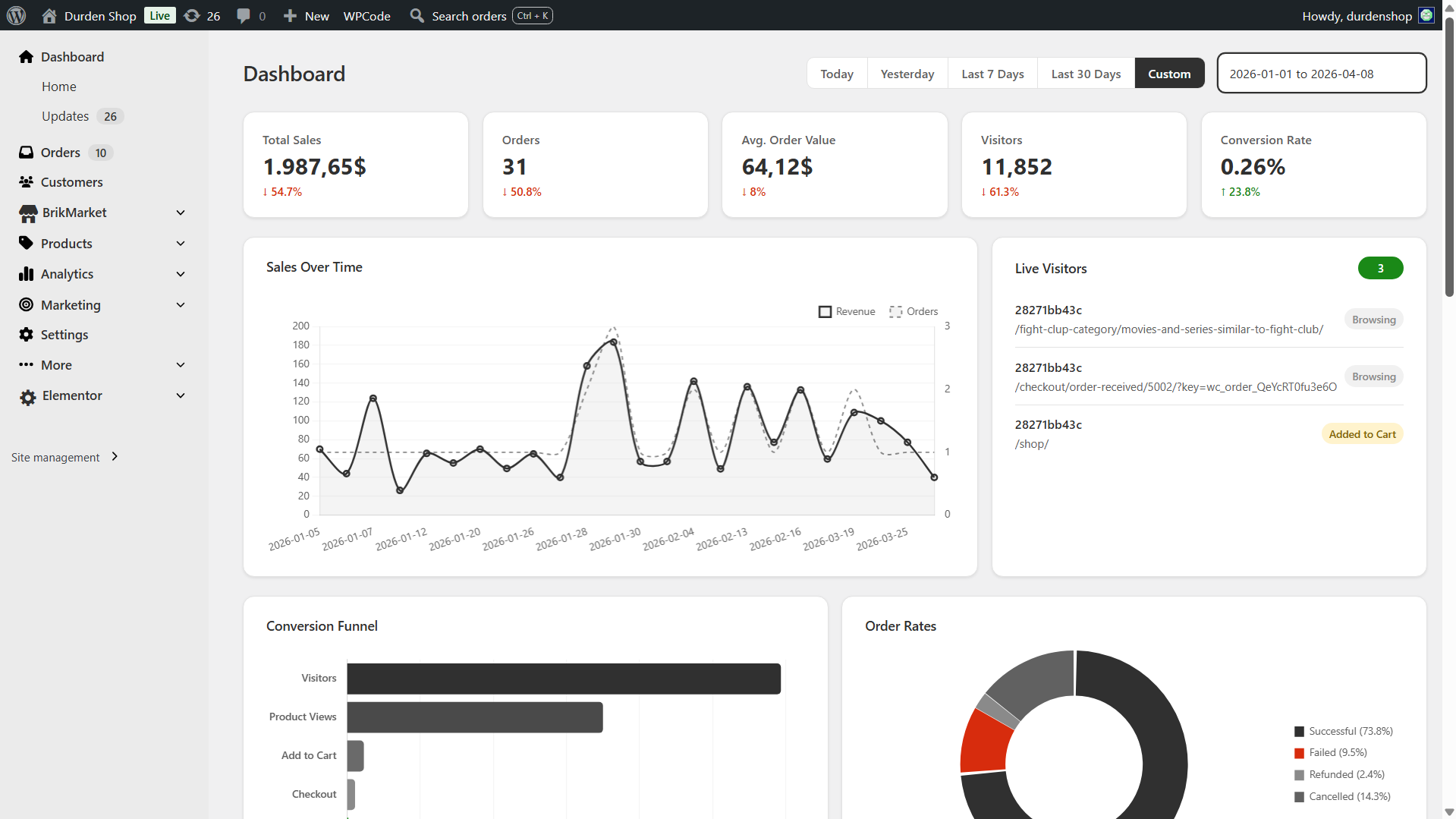The width and height of the screenshot is (1456, 819).
Task: Select the Last 7 Days tab
Action: click(992, 74)
